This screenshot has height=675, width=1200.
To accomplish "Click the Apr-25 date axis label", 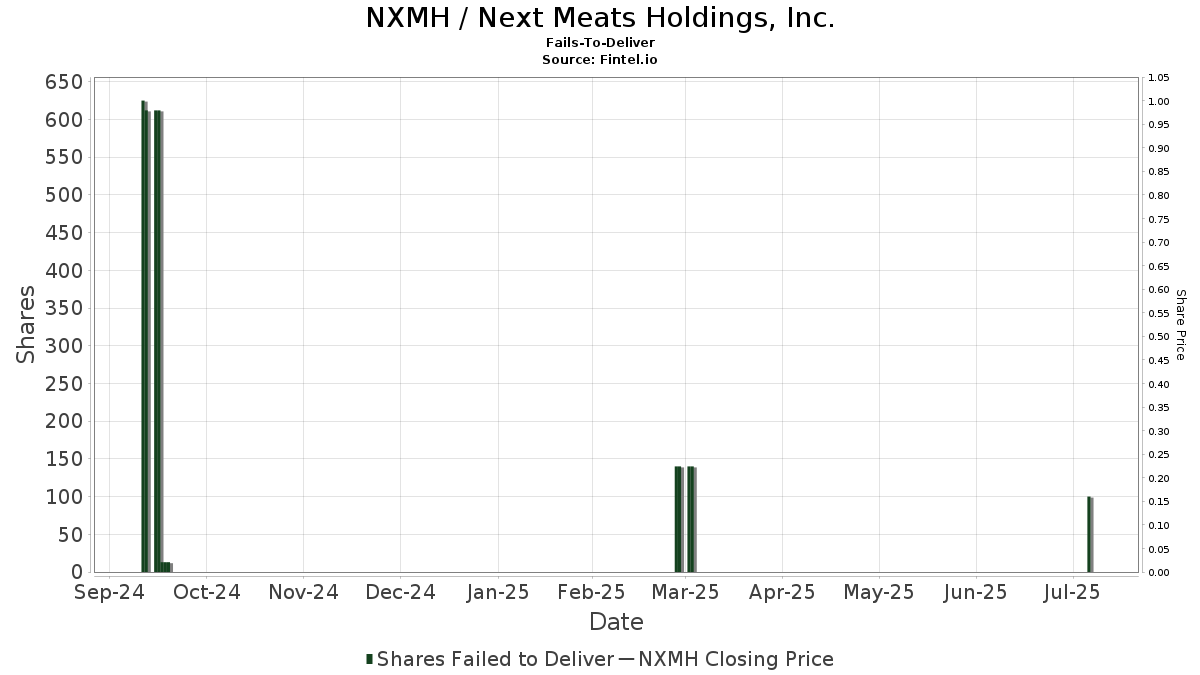I will (782, 592).
